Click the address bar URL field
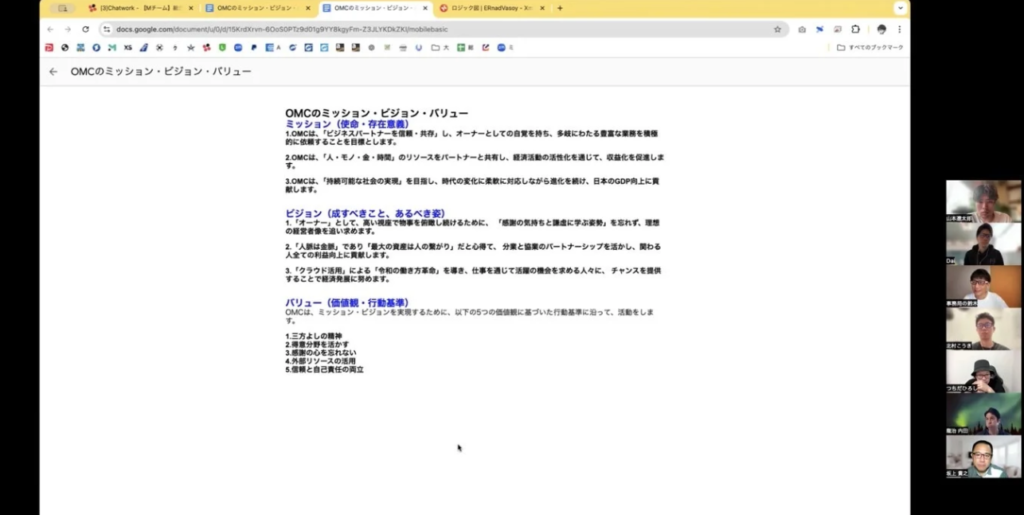Screen dimensions: 1024x515 point(400,29)
